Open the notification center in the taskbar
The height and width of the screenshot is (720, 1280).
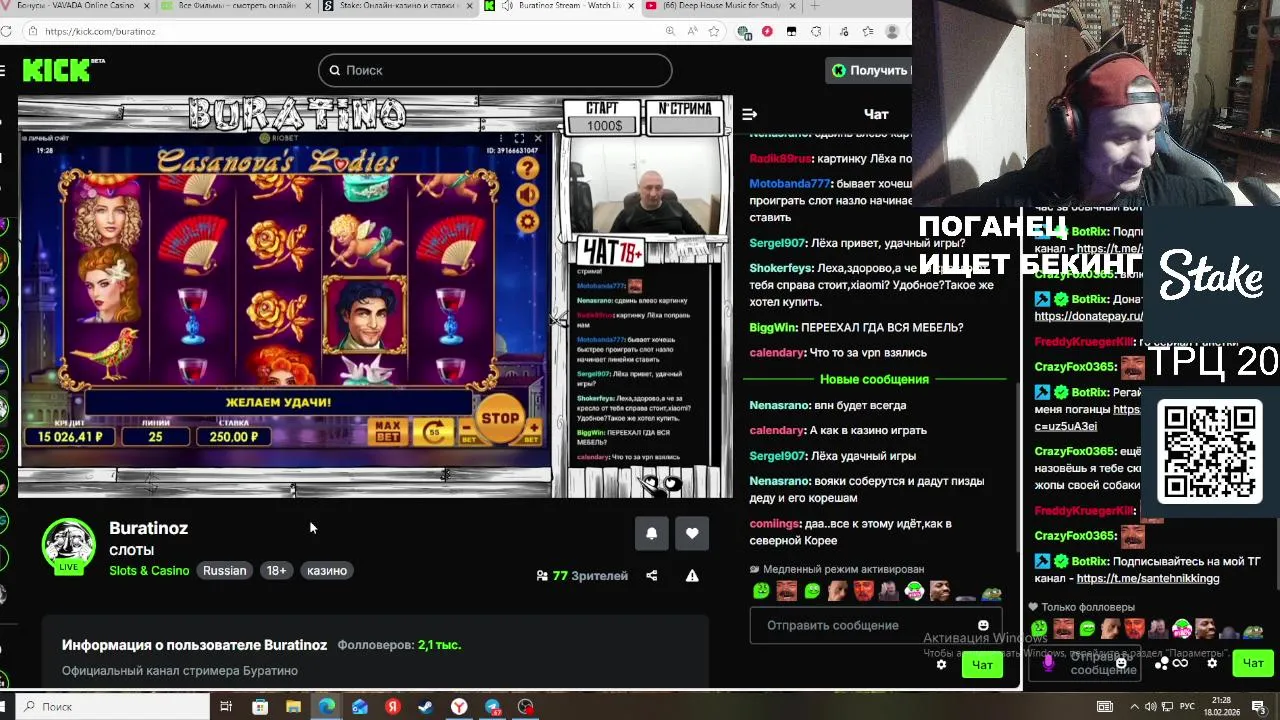[x=1259, y=707]
